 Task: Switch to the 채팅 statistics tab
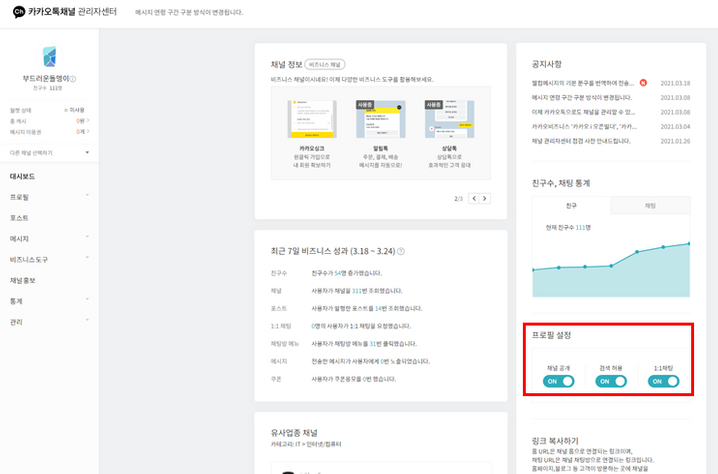pyautogui.click(x=650, y=206)
